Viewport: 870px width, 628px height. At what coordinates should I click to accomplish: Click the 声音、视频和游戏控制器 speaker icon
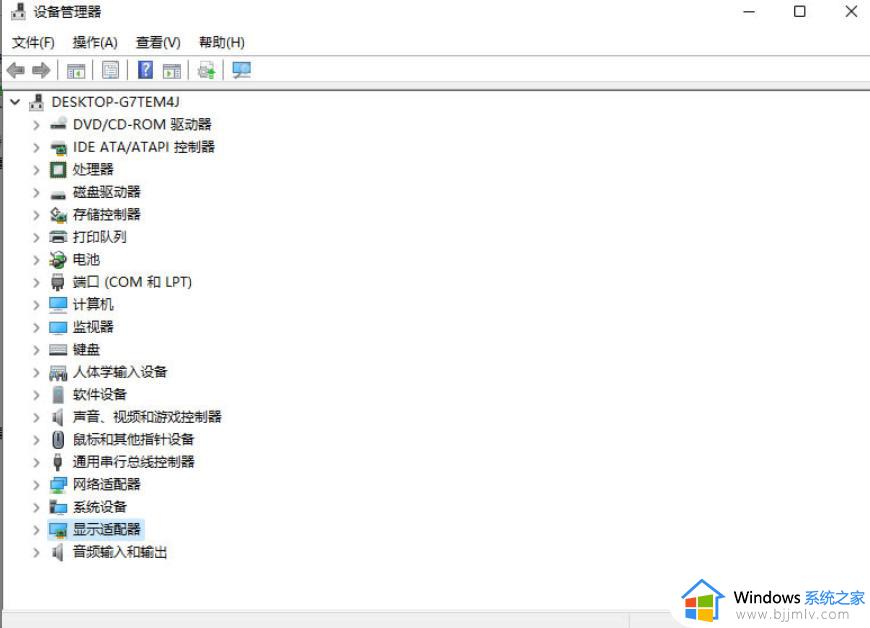(58, 417)
